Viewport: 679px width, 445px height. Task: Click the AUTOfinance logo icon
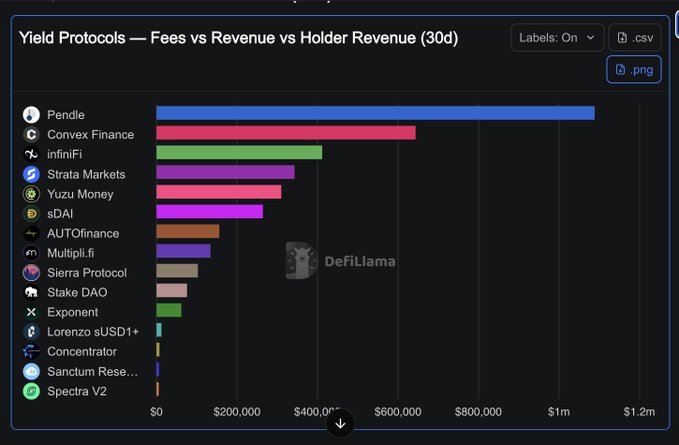(31, 233)
